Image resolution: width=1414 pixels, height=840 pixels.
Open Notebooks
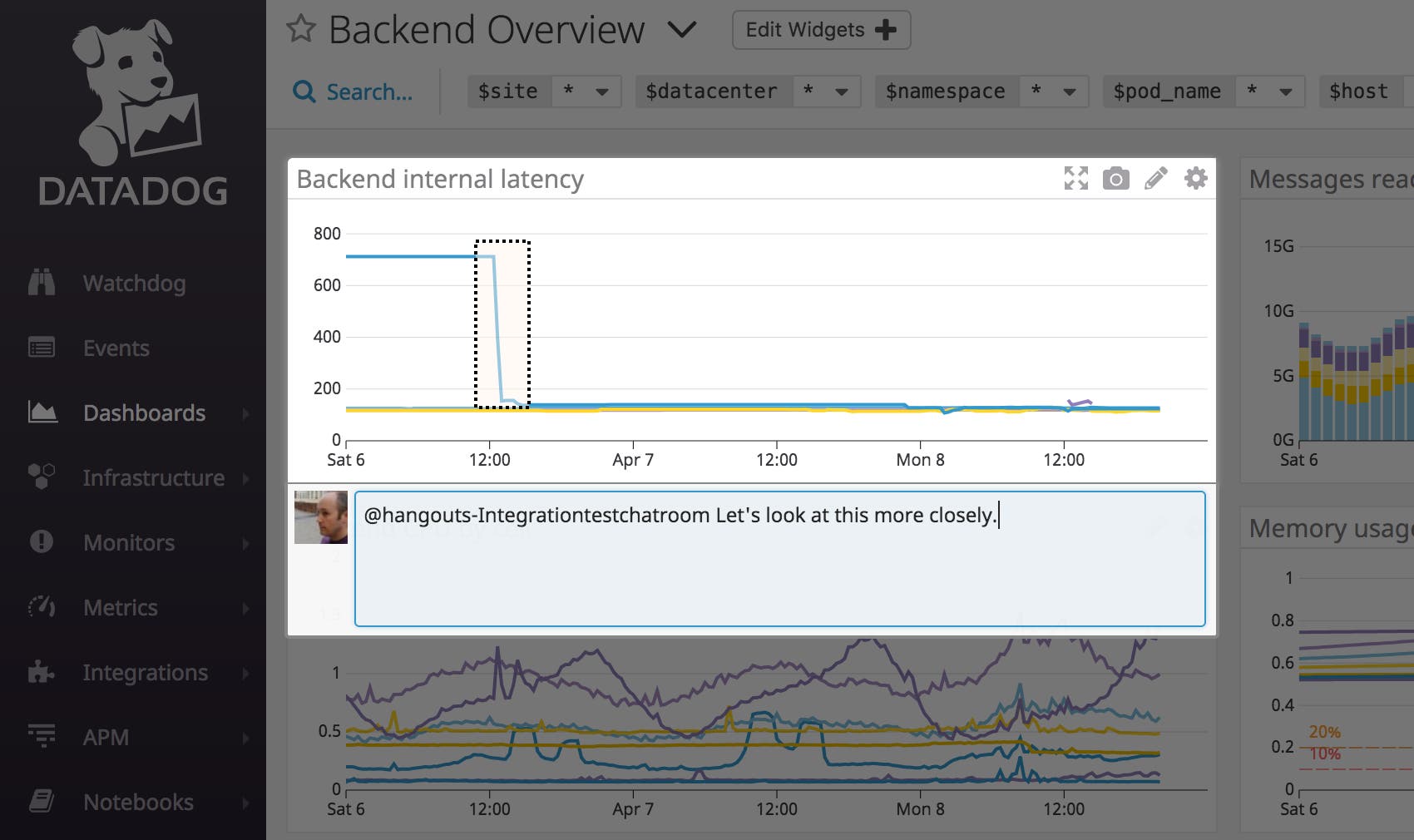(x=136, y=802)
